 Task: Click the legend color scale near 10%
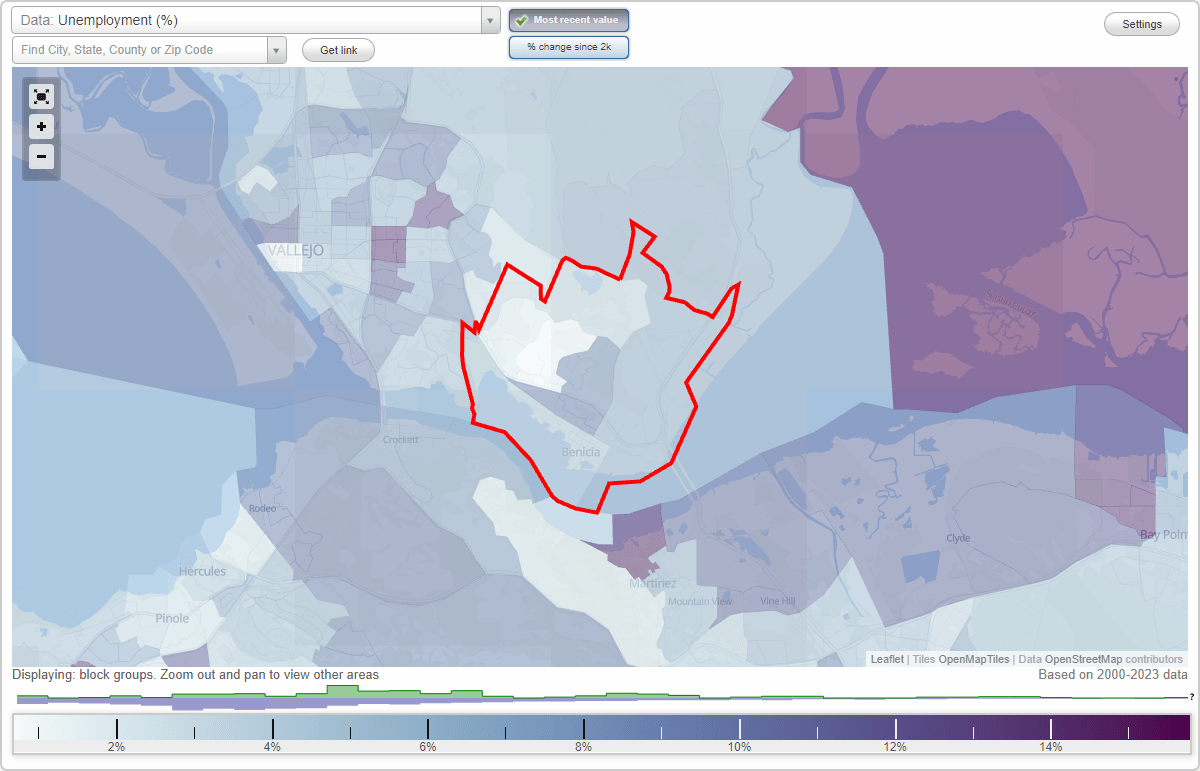739,727
